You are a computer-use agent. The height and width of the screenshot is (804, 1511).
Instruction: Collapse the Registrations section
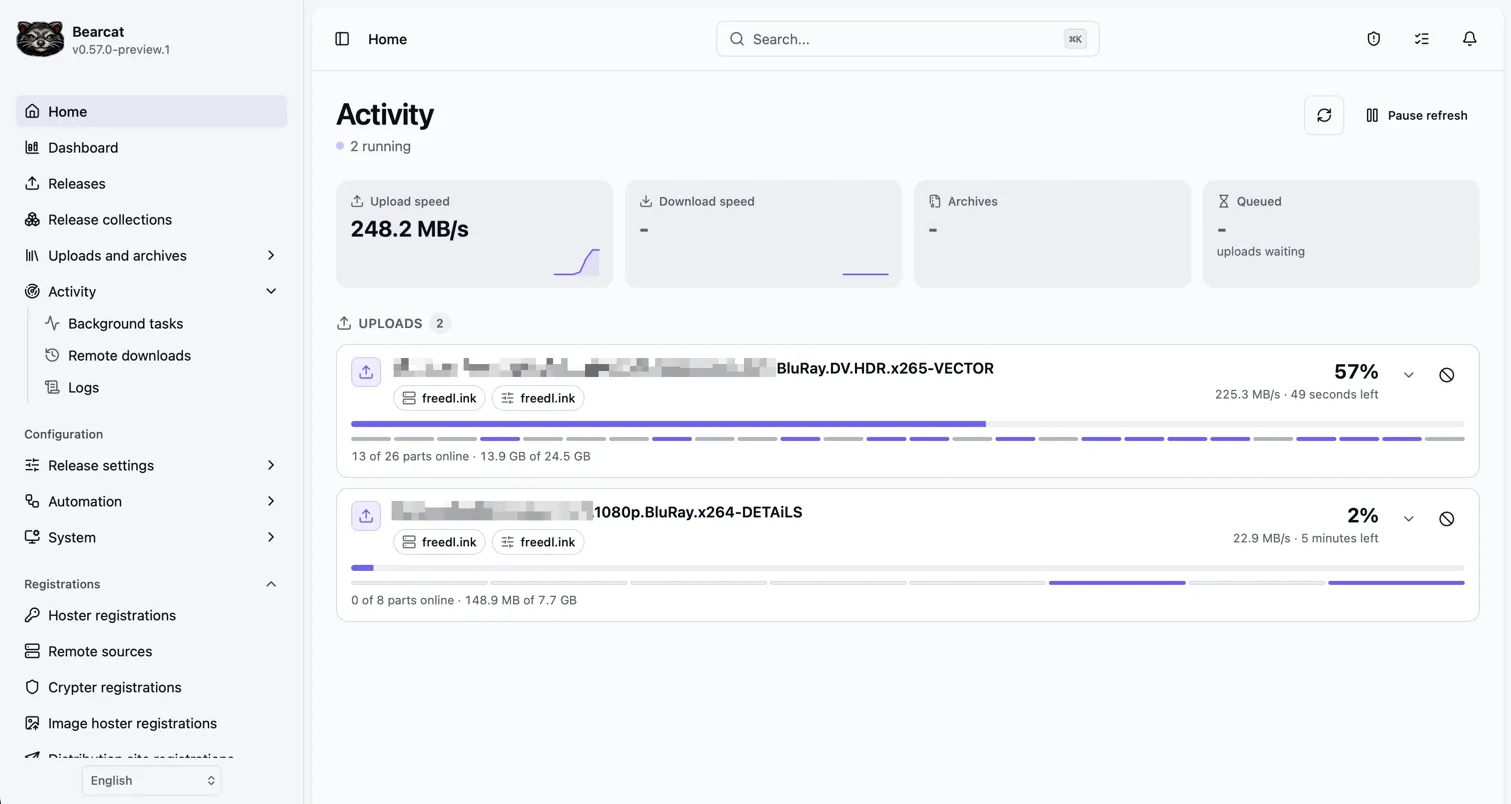[x=271, y=584]
